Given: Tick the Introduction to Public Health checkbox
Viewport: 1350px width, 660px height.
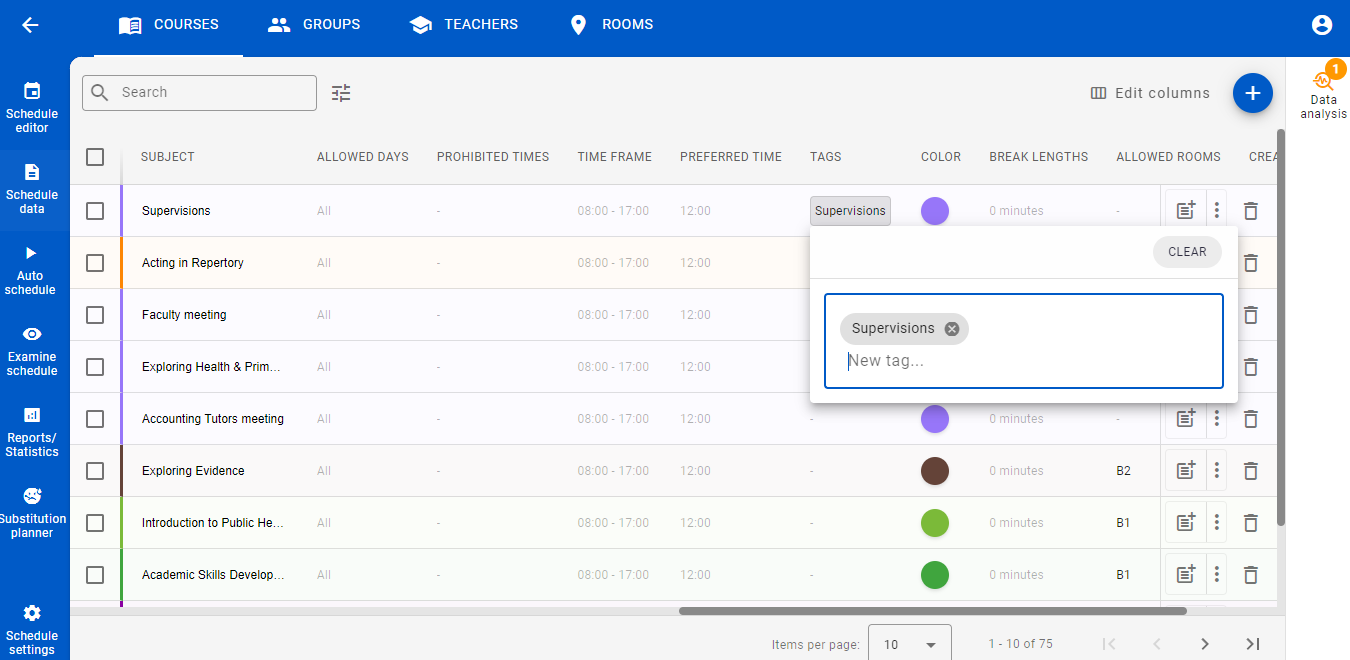Looking at the screenshot, I should click(95, 523).
